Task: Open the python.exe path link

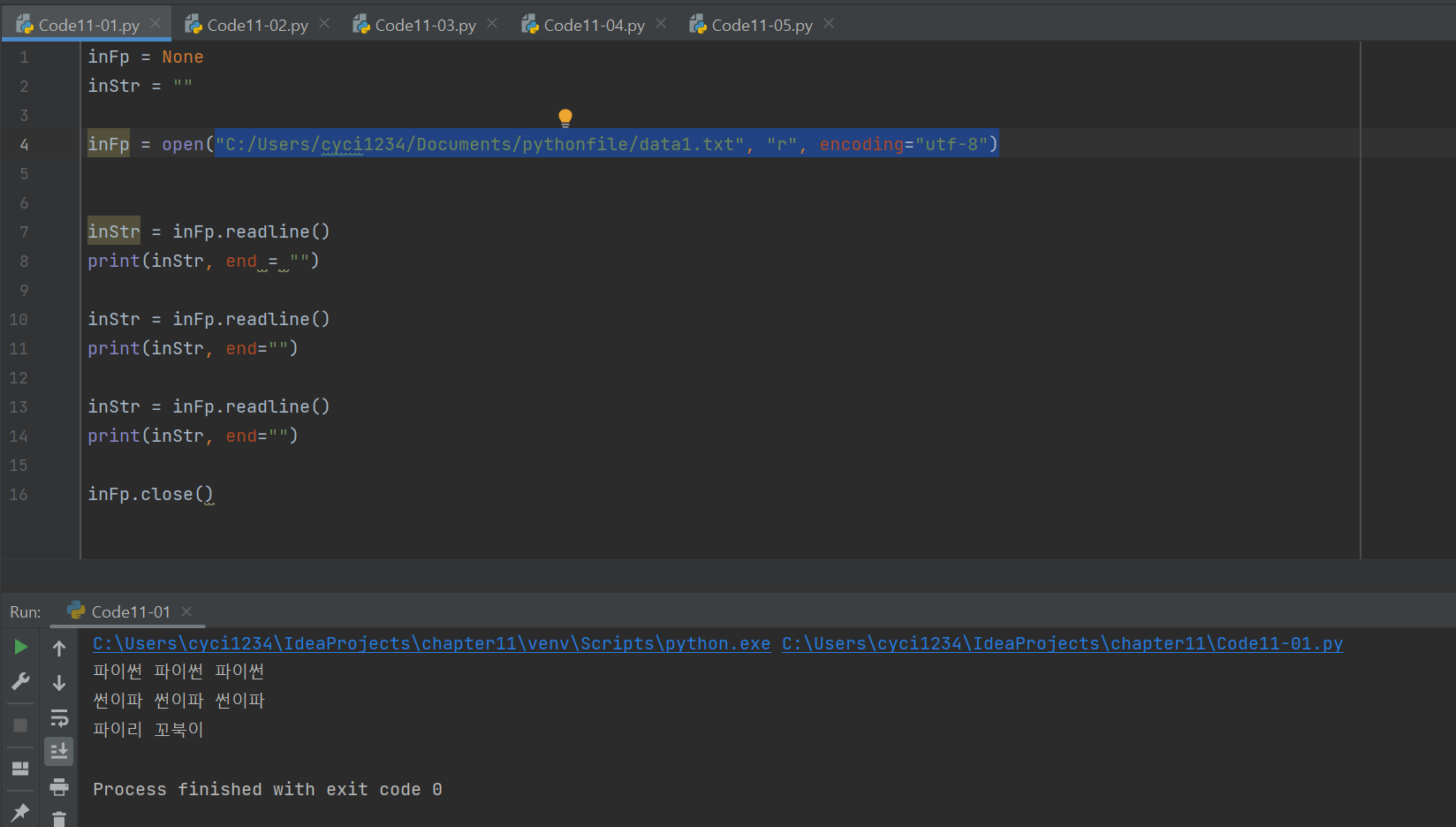Action: click(x=431, y=643)
